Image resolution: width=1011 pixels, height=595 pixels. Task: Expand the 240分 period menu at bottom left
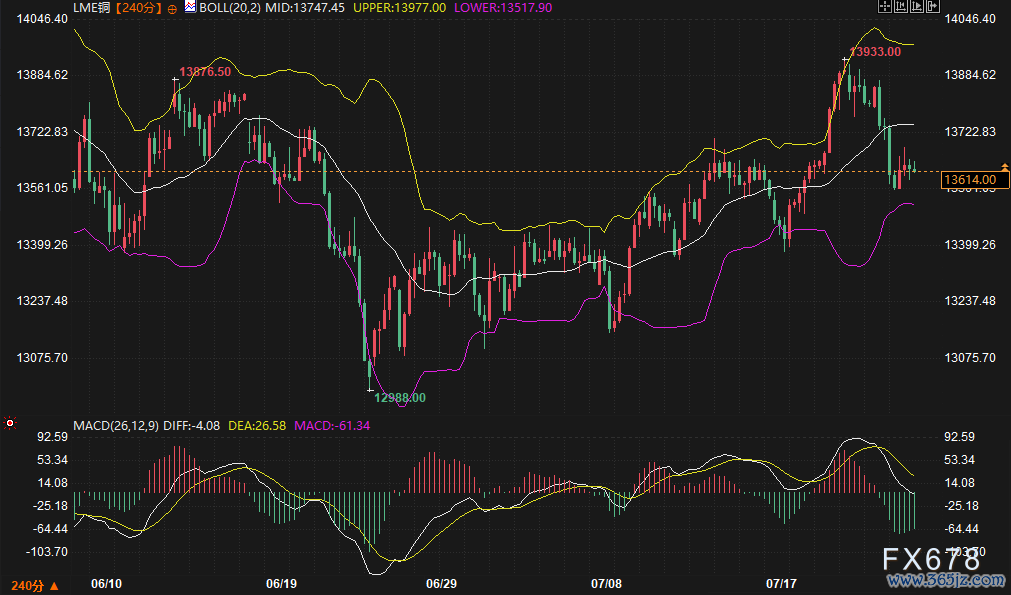(35, 585)
